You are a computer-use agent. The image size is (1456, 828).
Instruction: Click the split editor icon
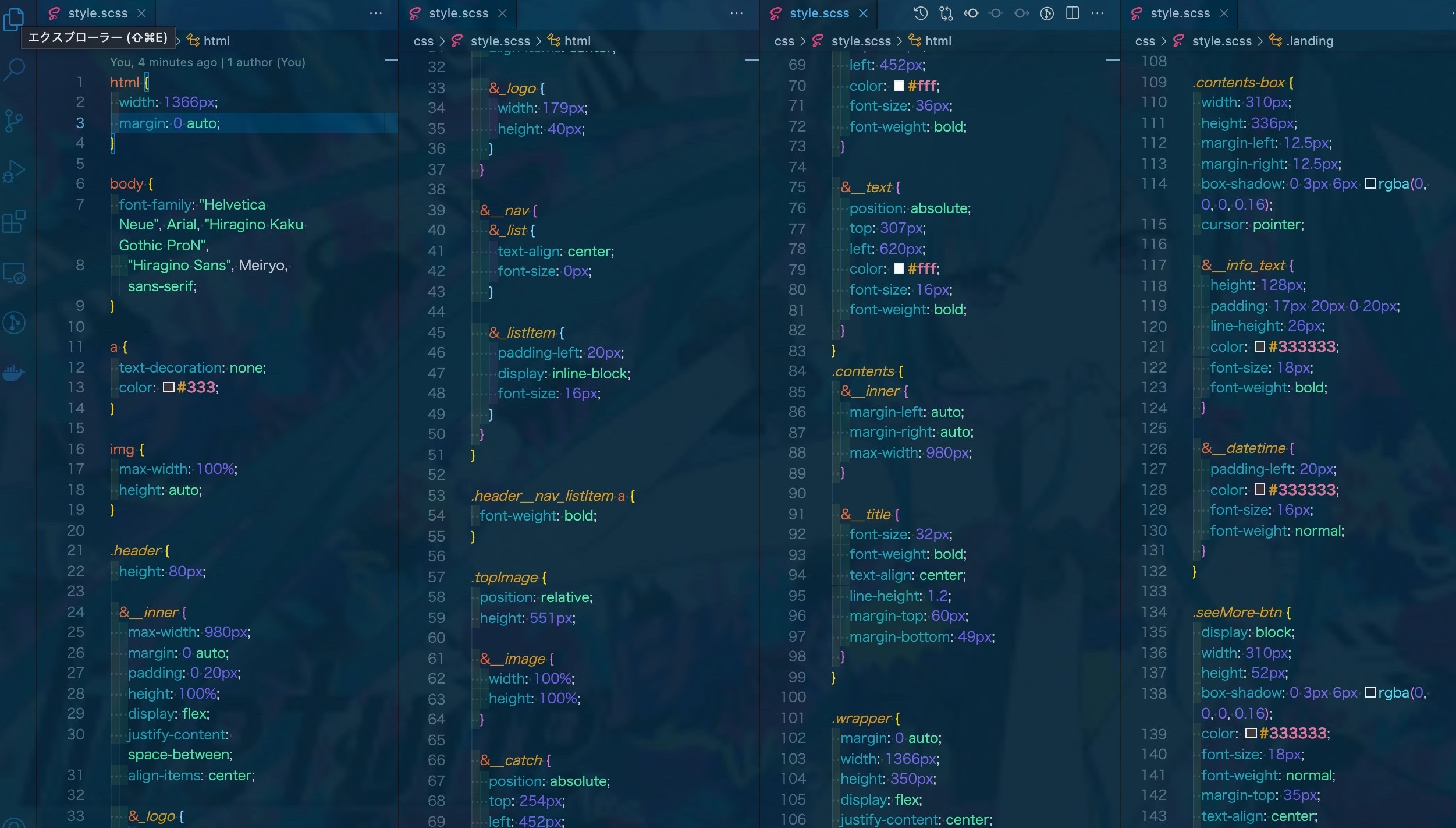pyautogui.click(x=1073, y=13)
